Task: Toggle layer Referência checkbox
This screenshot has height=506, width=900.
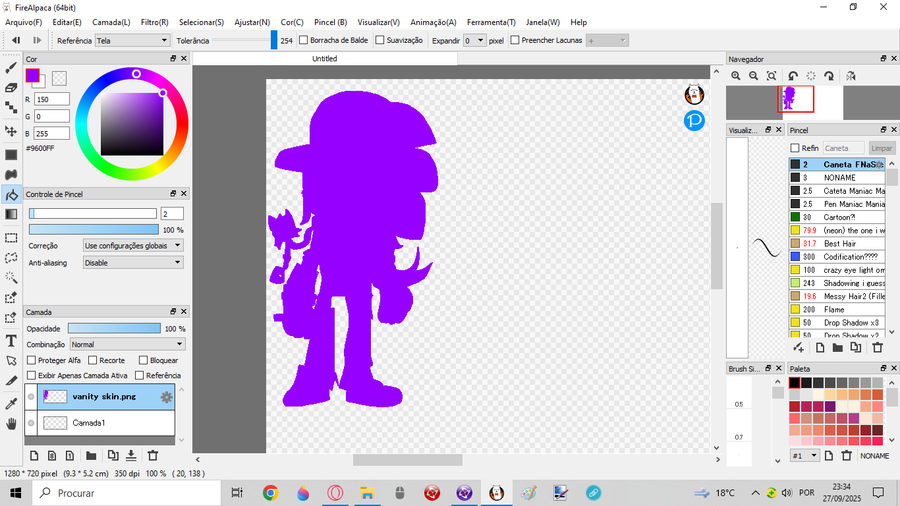Action: [x=139, y=375]
